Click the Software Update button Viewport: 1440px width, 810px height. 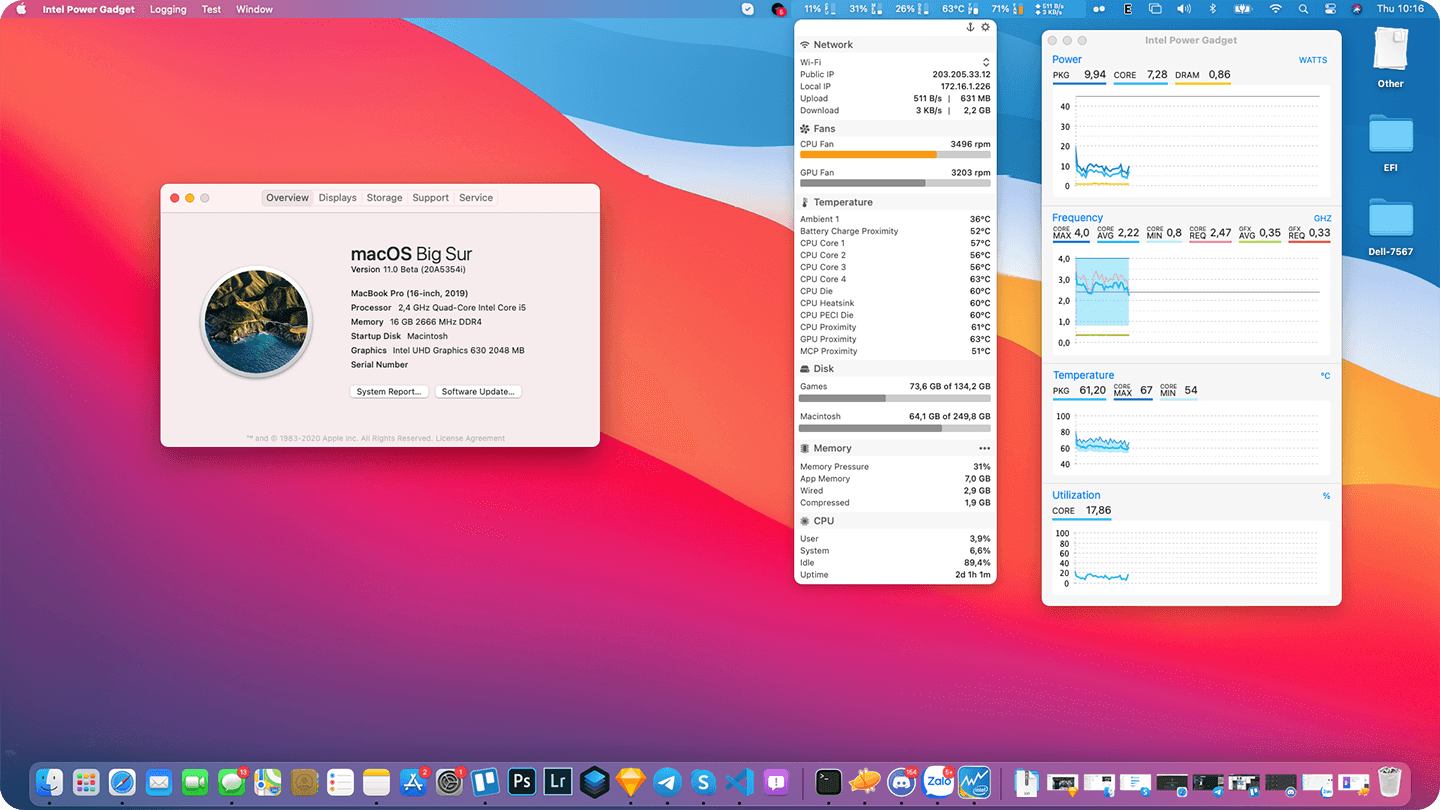pos(478,391)
